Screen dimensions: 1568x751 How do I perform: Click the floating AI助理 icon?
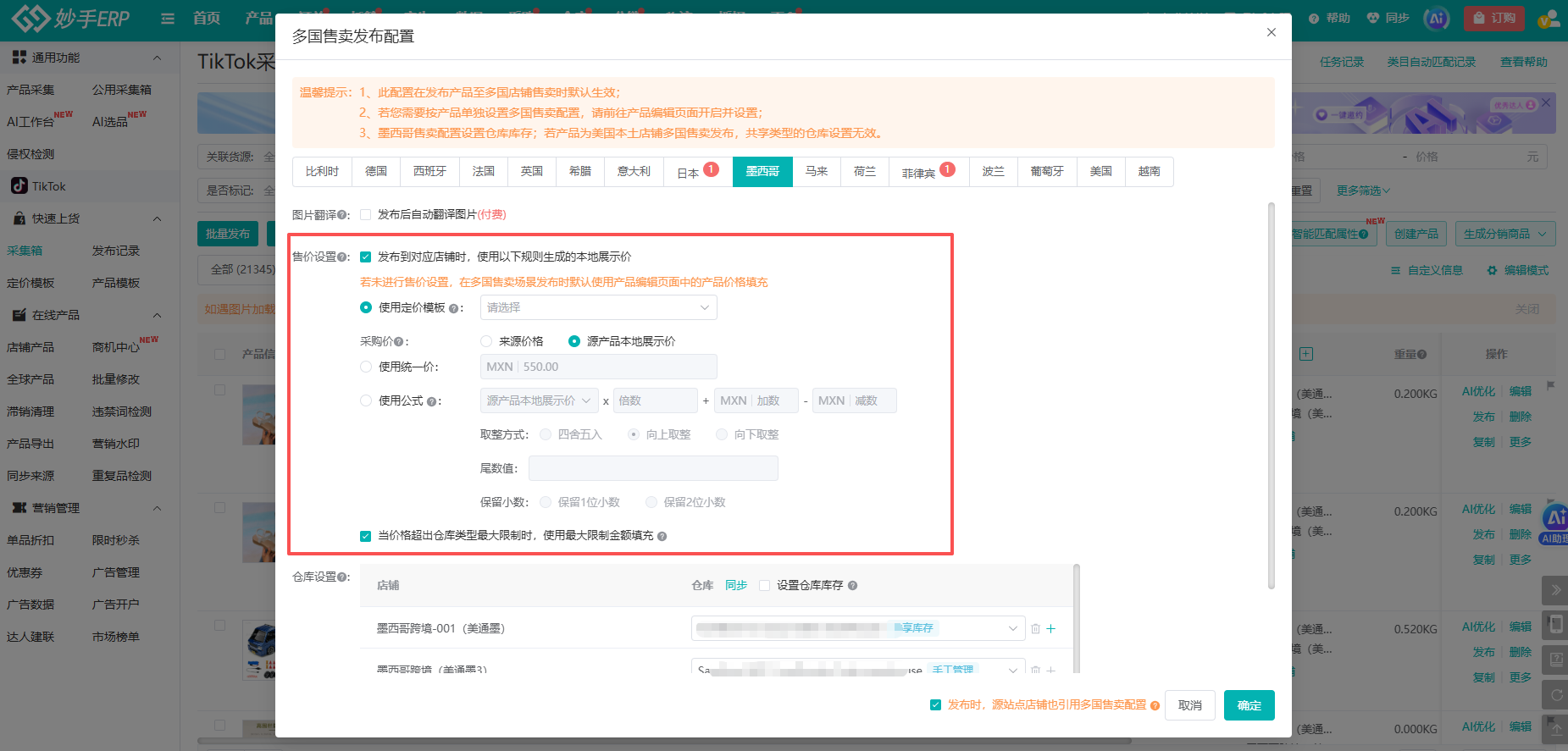point(1555,523)
